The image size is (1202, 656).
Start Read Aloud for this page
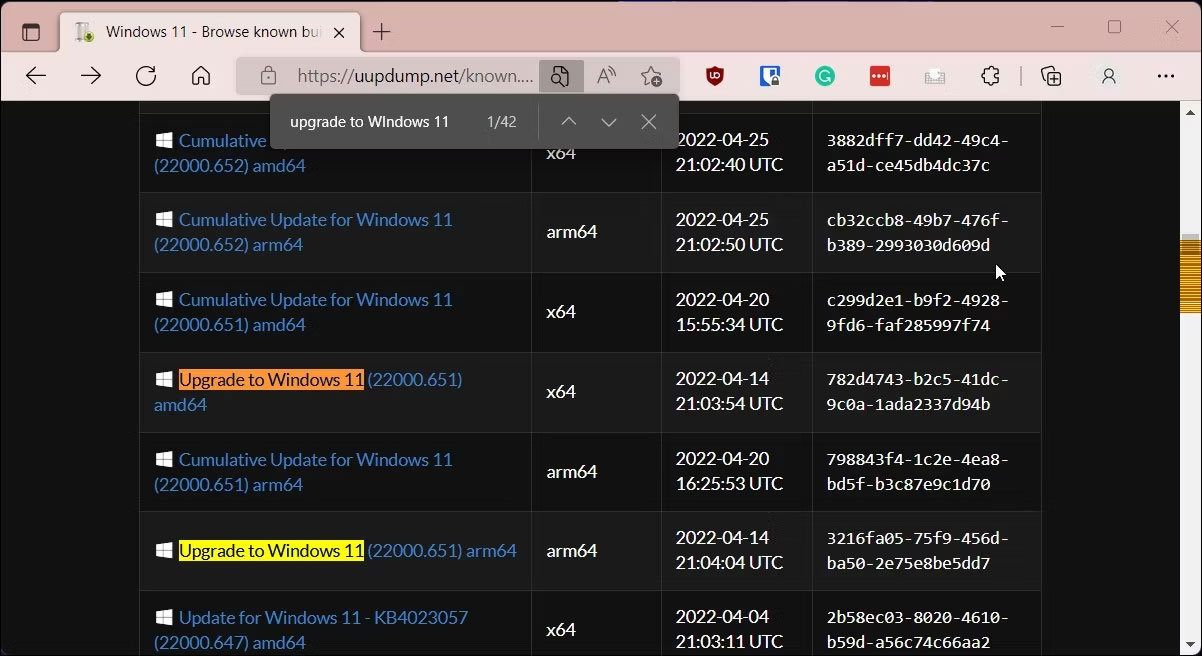(605, 75)
